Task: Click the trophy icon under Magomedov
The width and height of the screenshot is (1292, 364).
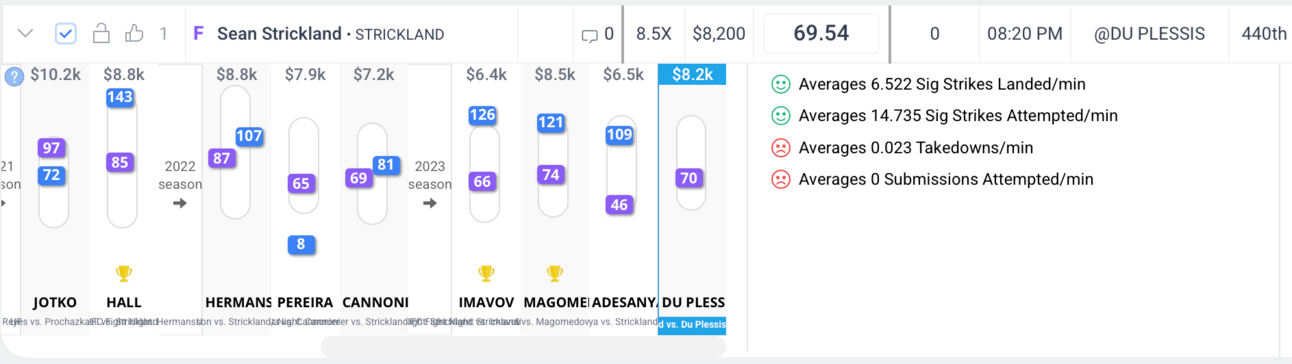Action: [554, 273]
